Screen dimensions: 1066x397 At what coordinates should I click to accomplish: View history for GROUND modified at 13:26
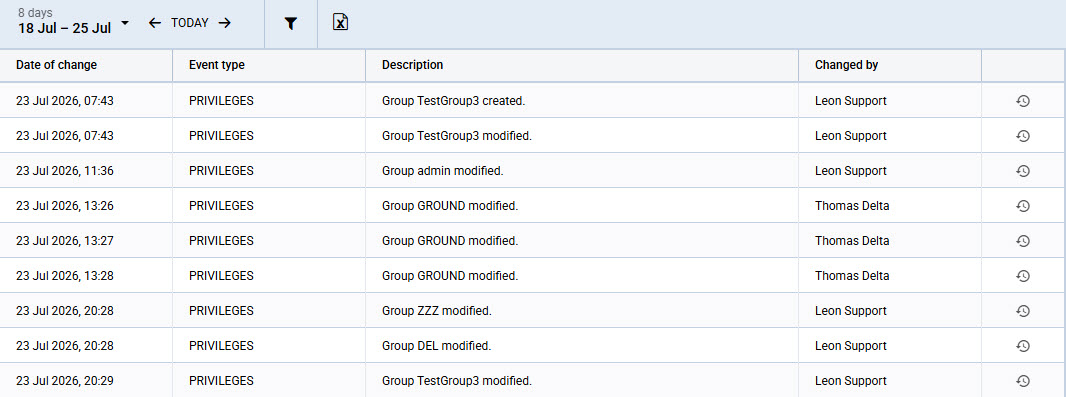1022,206
